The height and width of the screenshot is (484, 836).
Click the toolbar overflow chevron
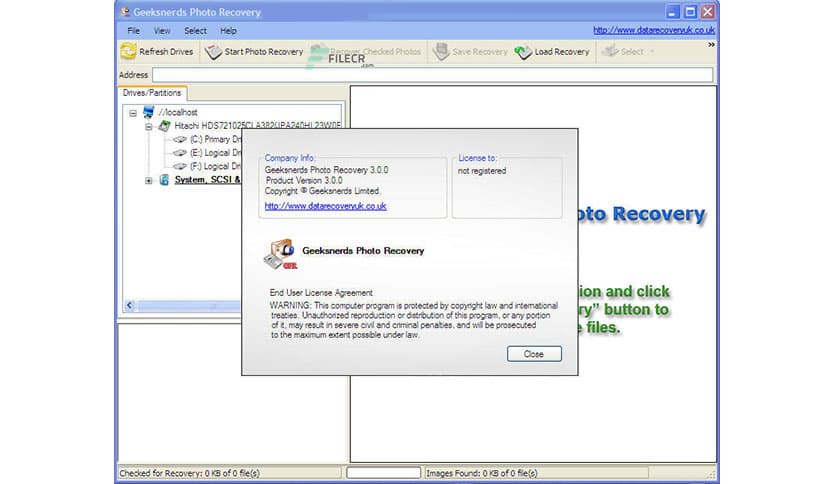point(711,45)
